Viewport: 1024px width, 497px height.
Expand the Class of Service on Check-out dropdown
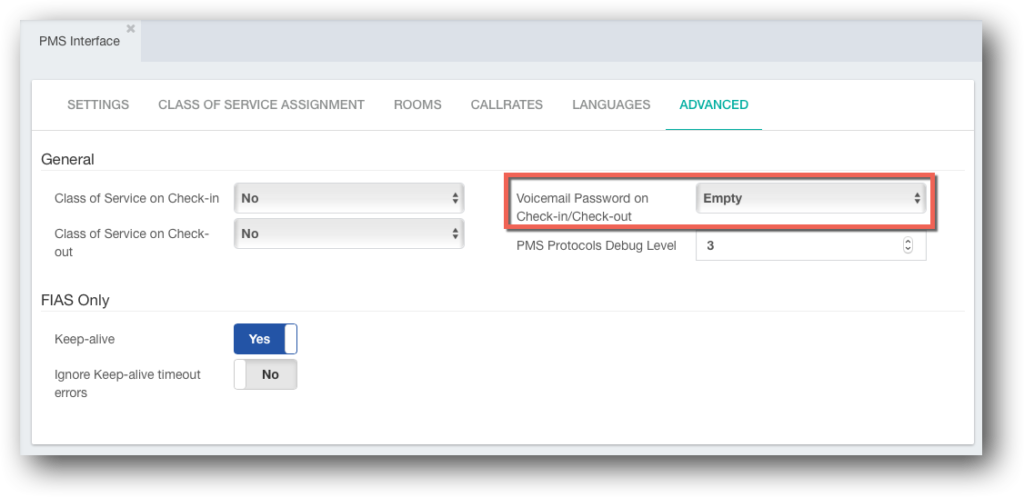click(x=349, y=234)
